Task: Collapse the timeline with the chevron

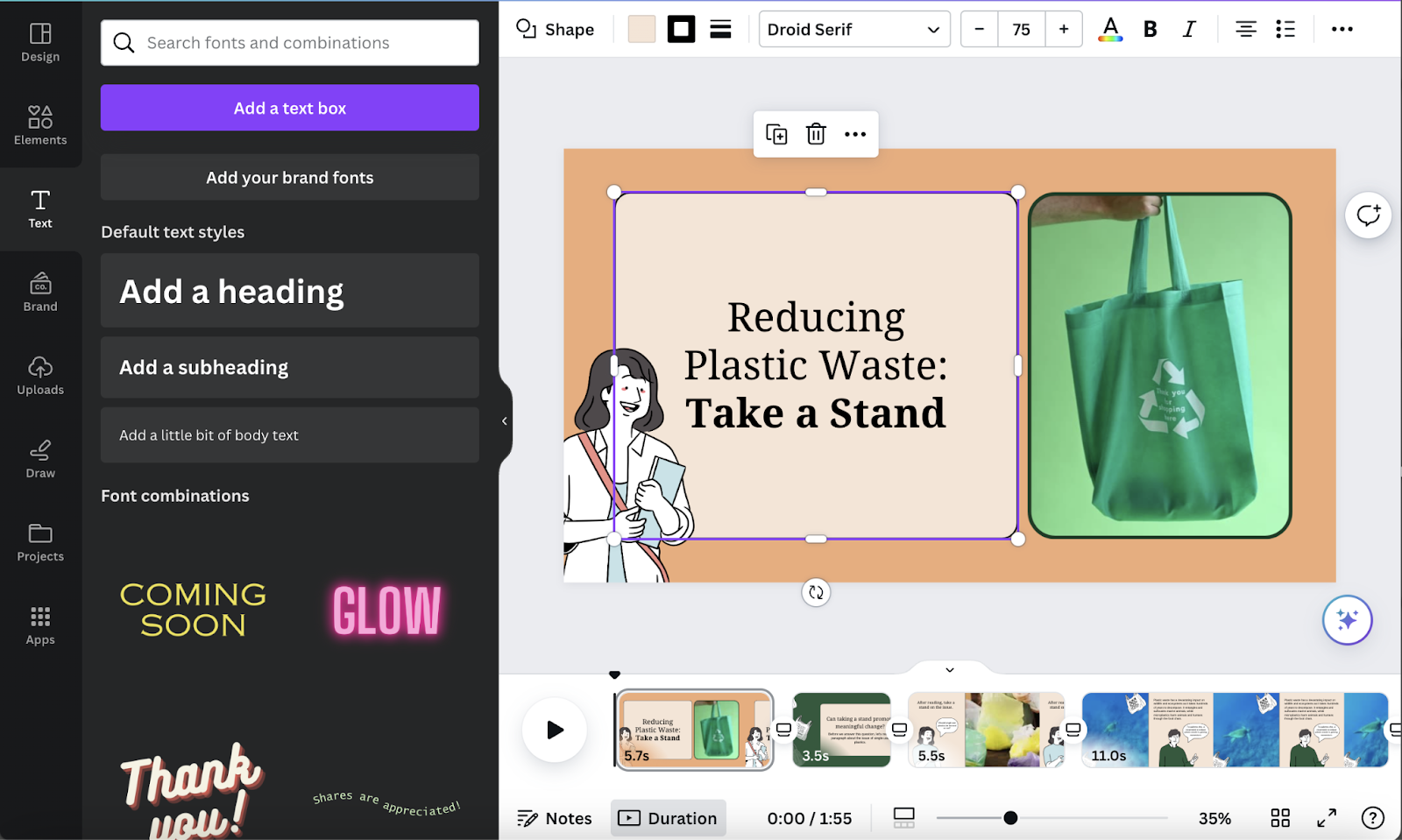Action: coord(949,669)
